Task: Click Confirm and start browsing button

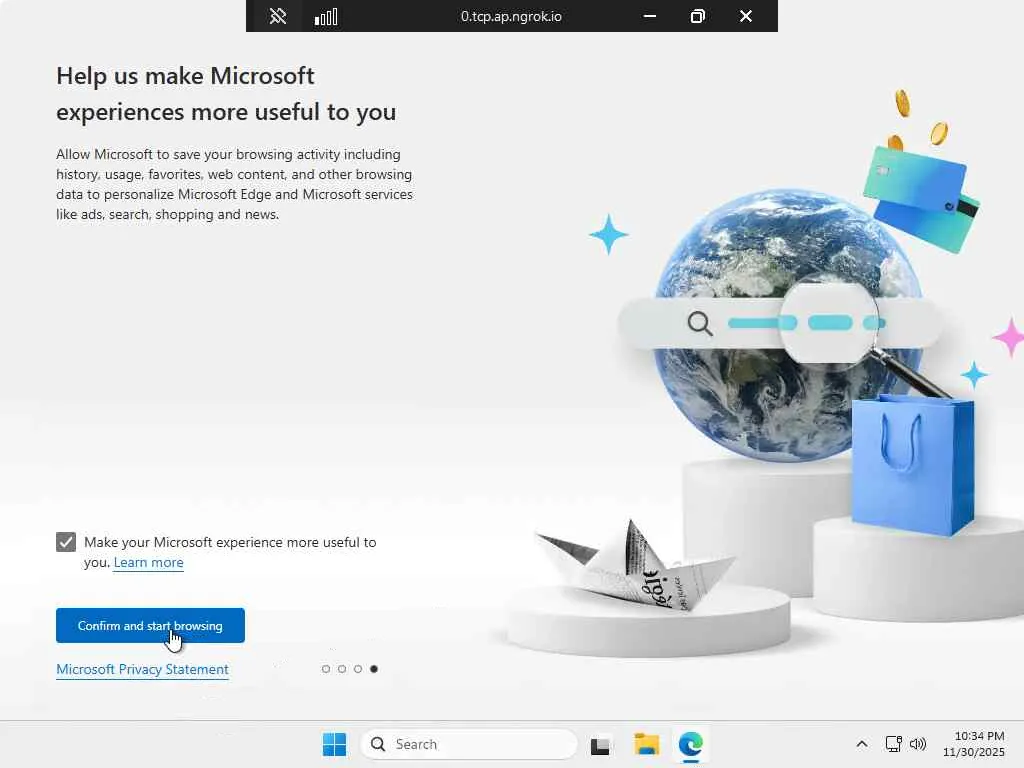Action: click(x=150, y=626)
